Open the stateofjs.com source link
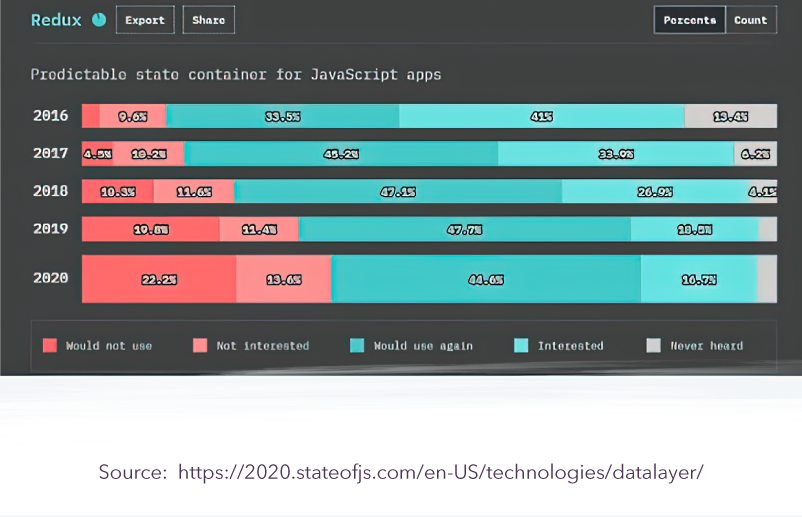This screenshot has width=802, height=517. point(441,472)
